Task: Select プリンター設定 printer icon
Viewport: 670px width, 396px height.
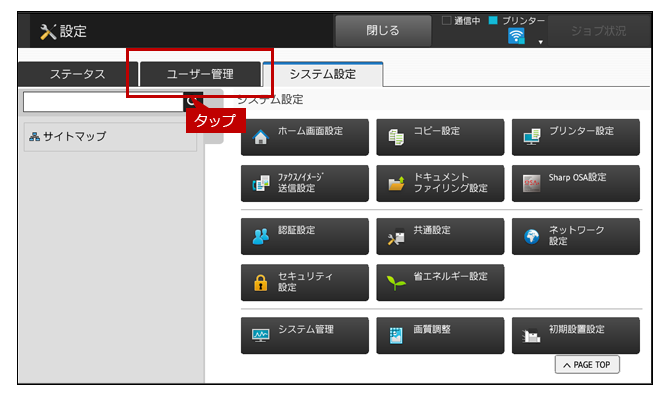Action: [x=532, y=137]
